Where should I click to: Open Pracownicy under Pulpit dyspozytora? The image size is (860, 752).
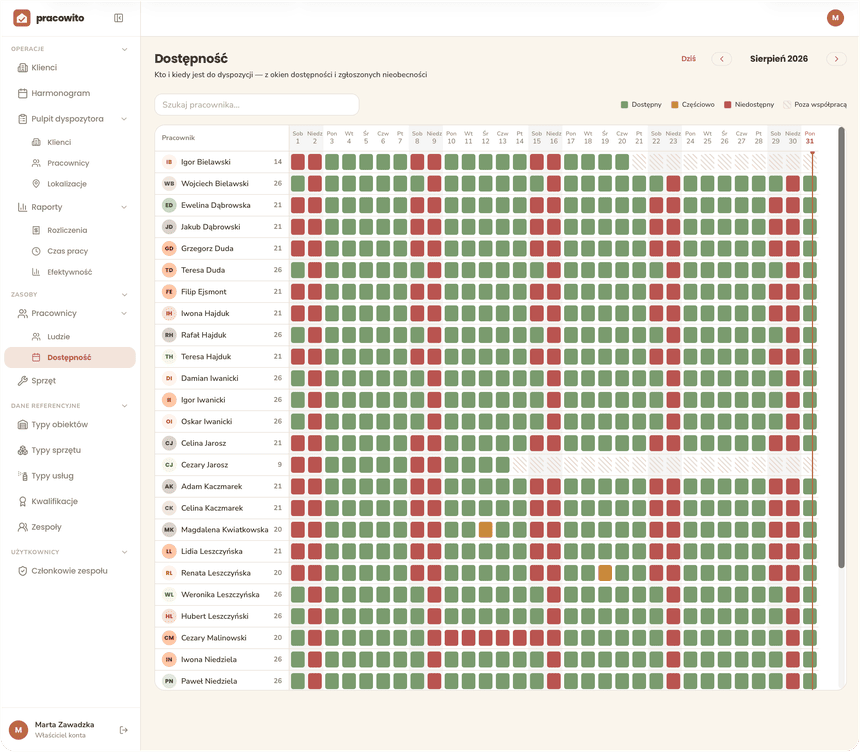[x=68, y=163]
